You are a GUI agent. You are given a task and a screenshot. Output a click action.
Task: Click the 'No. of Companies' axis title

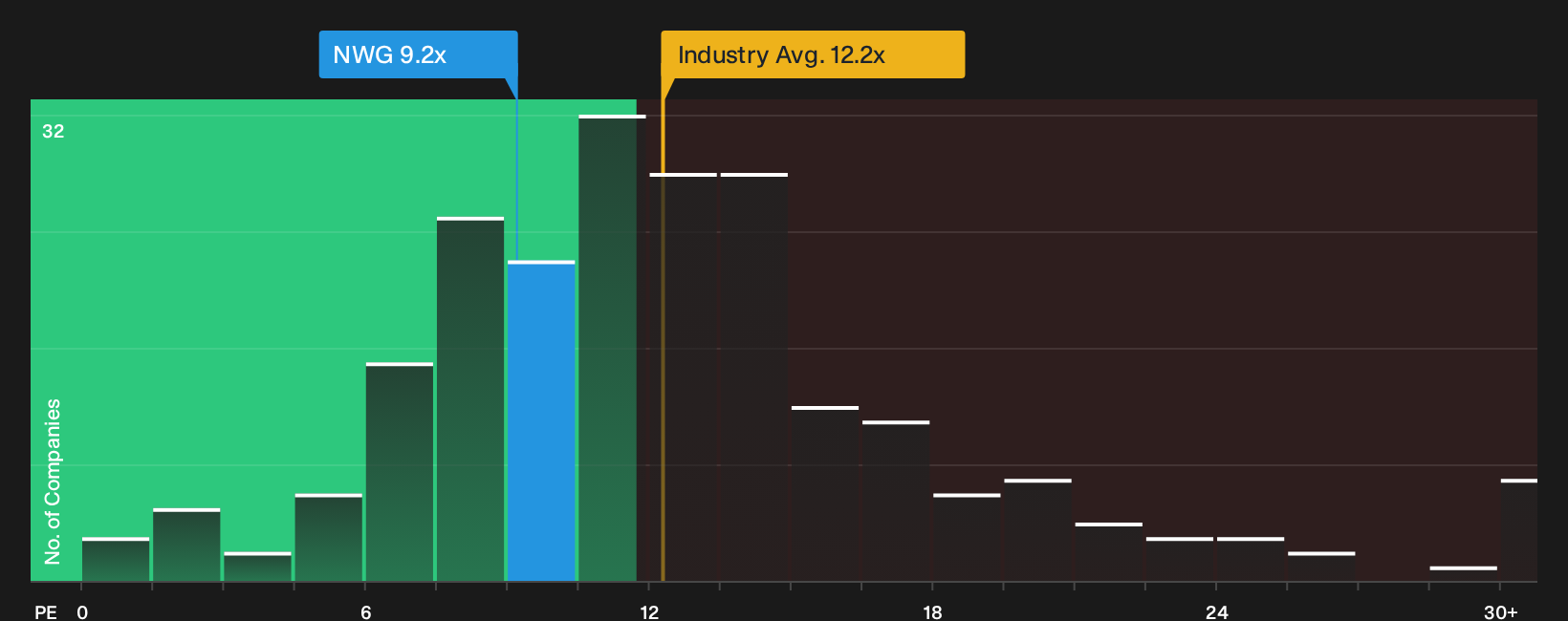pos(53,482)
